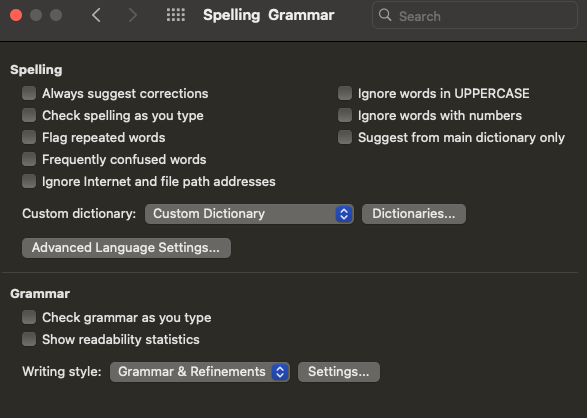Go forward with the right chevron arrow
The width and height of the screenshot is (587, 418).
tap(133, 15)
